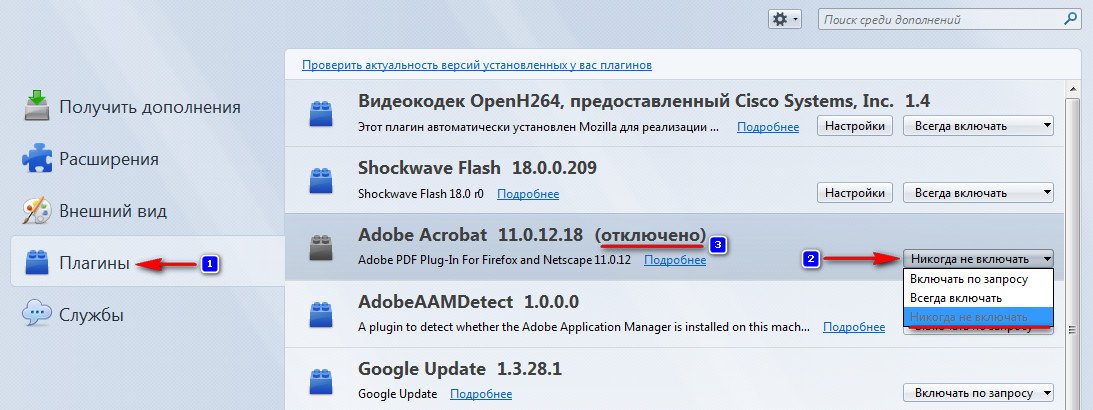Click the add-ons search field
Screen dimensions: 1093x410
pyautogui.click(x=948, y=19)
